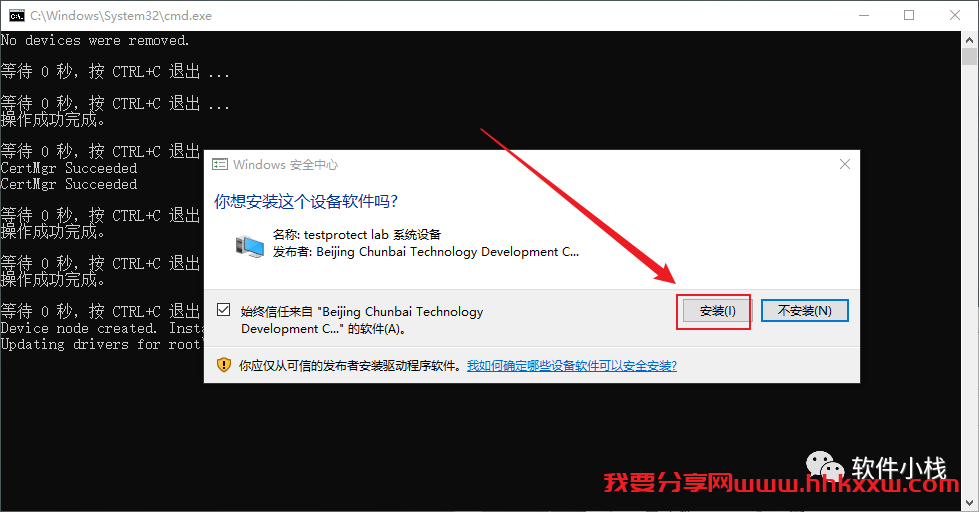Click the 名称: testprotect lab 系统设备 text
This screenshot has width=979, height=512.
pos(357,235)
